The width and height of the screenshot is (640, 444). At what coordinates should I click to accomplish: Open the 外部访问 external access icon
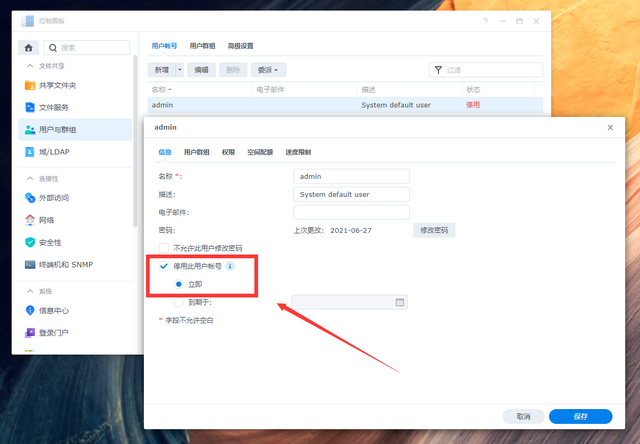pos(30,198)
